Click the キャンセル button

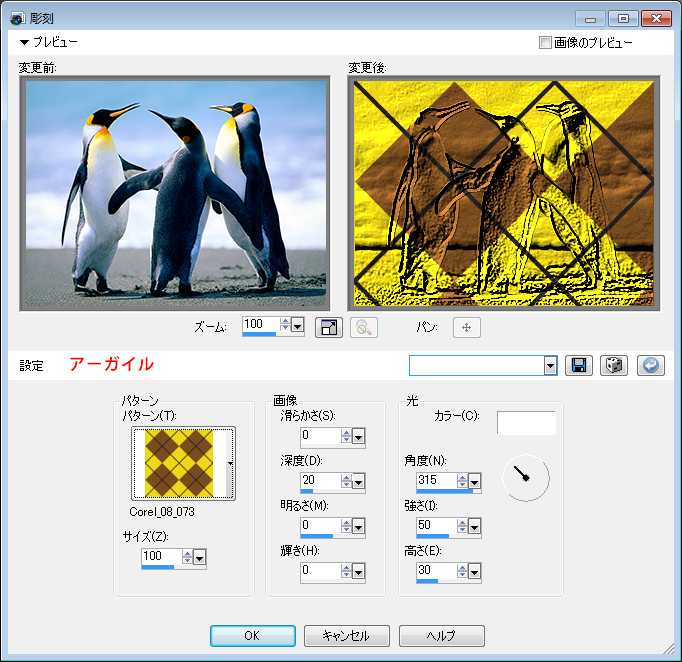click(345, 636)
